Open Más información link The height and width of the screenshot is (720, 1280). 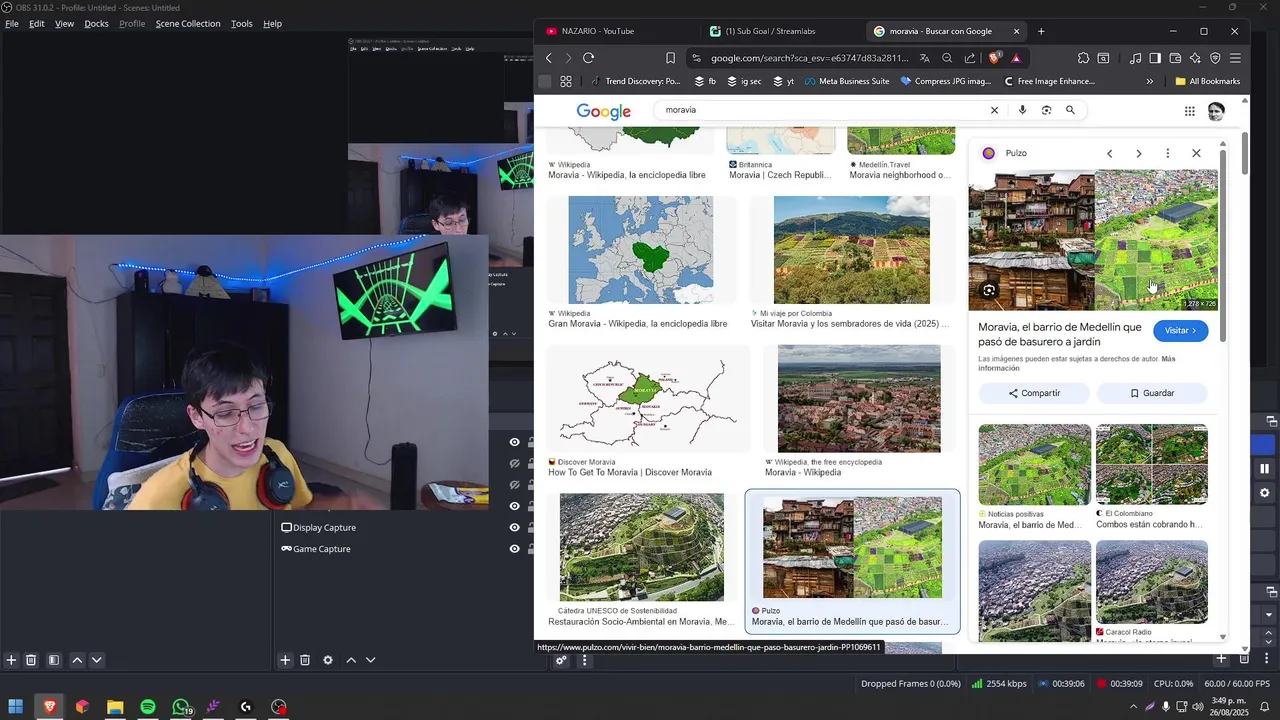coord(1078,363)
